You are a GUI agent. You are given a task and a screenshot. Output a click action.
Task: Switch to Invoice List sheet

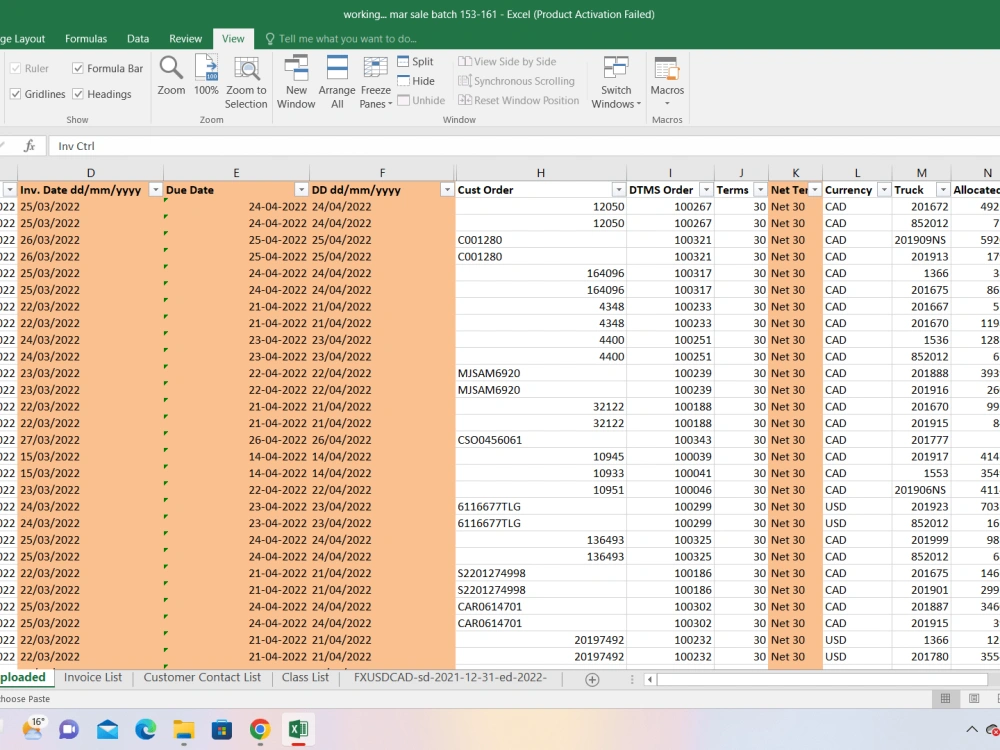92,677
